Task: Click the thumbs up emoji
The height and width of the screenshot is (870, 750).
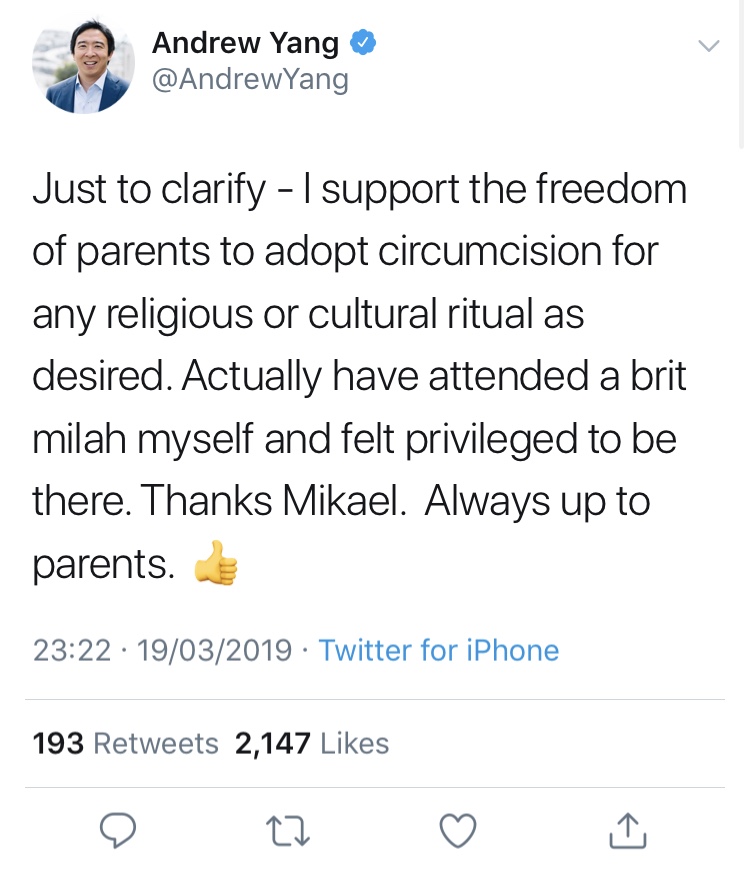Action: tap(217, 566)
